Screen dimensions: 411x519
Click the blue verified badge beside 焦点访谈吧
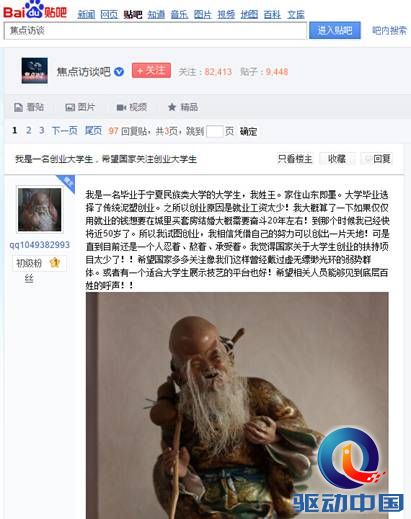[x=119, y=71]
